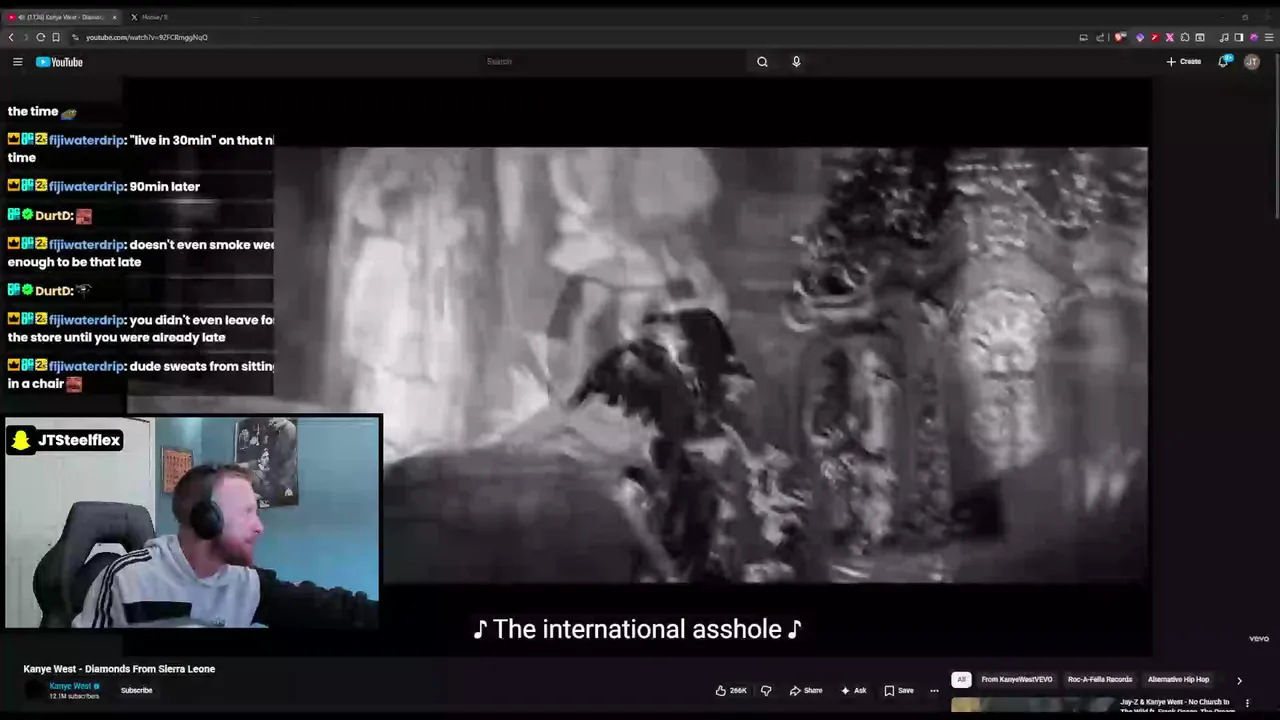Screen dimensions: 1280x720
Task: Click the screen cast icon in the address bar
Action: [x=1083, y=37]
